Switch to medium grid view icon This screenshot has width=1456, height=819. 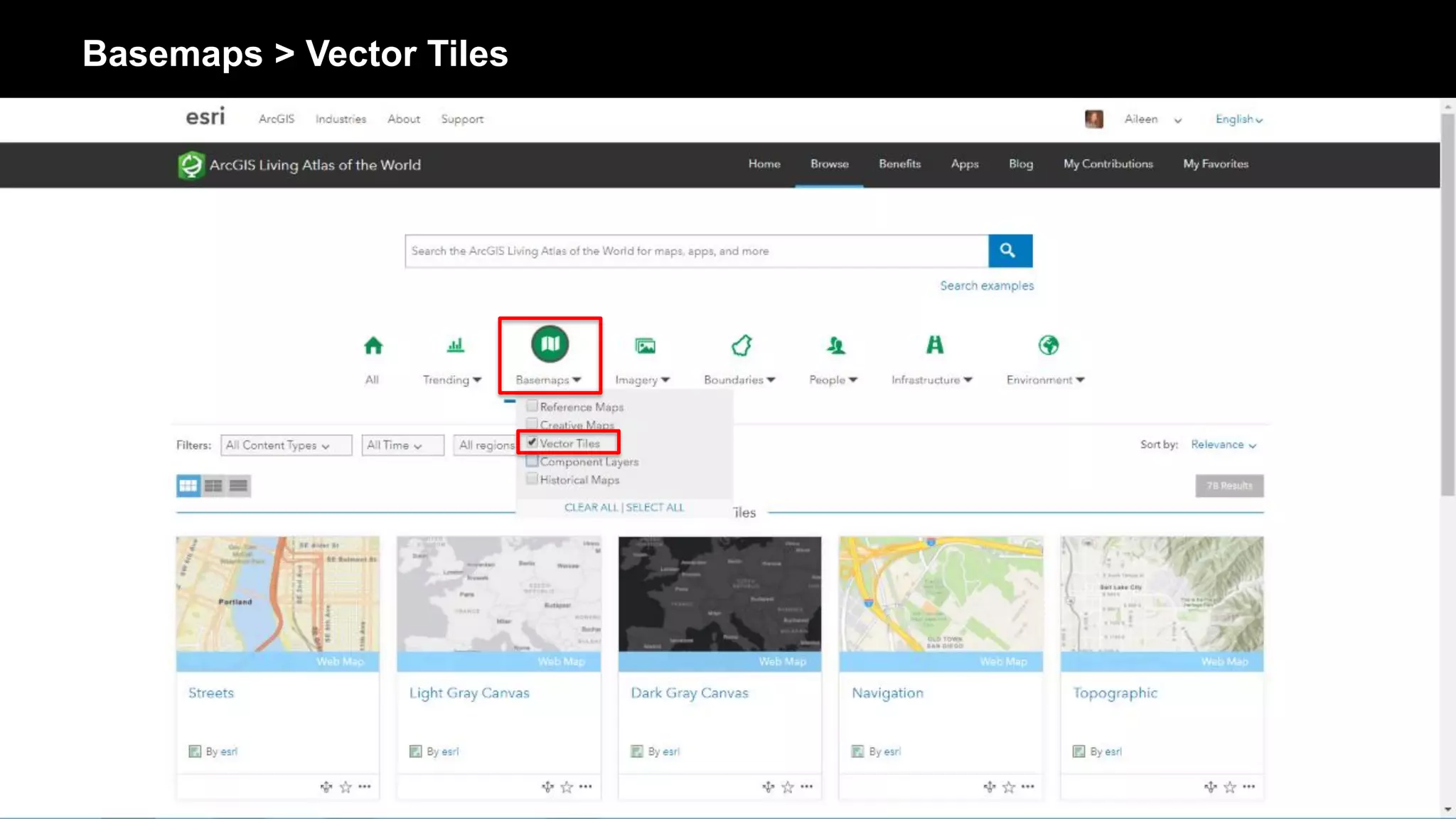click(213, 486)
